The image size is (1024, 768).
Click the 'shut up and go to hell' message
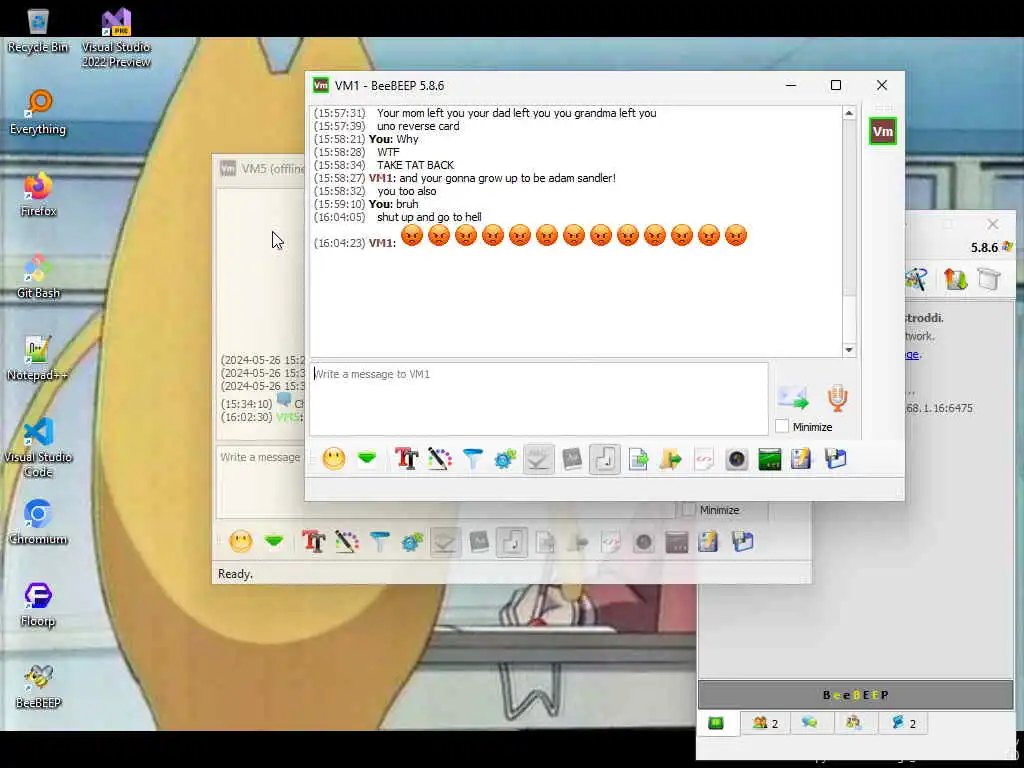pyautogui.click(x=429, y=217)
